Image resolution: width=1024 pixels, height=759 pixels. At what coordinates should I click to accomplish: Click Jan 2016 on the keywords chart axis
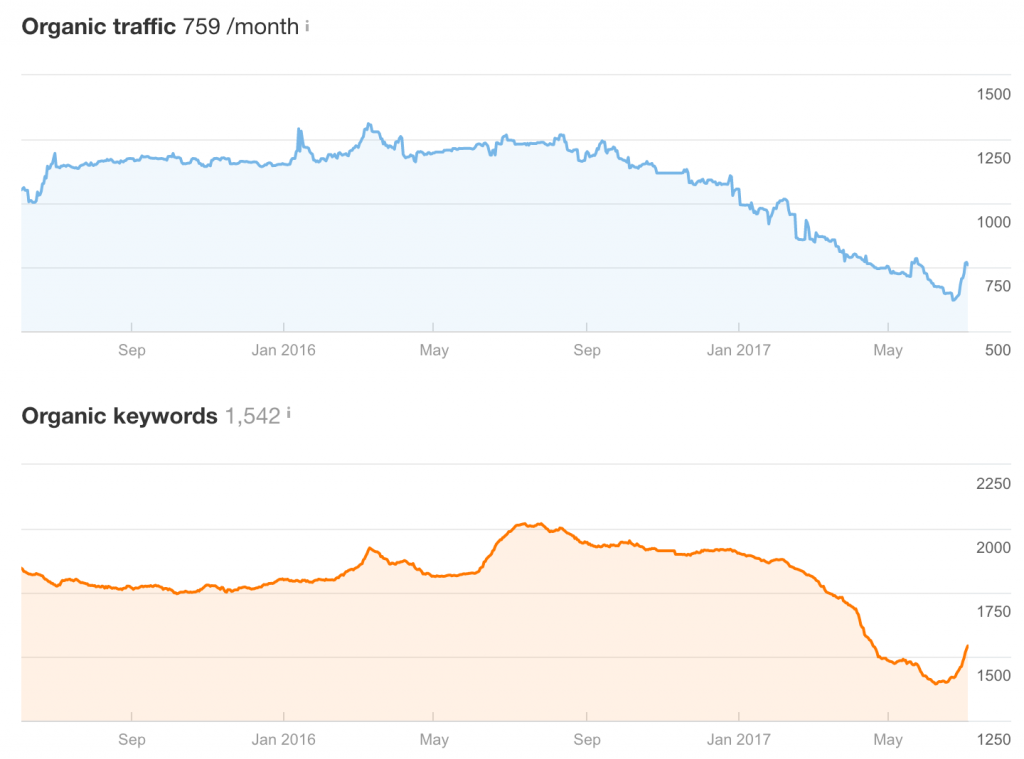(x=284, y=740)
